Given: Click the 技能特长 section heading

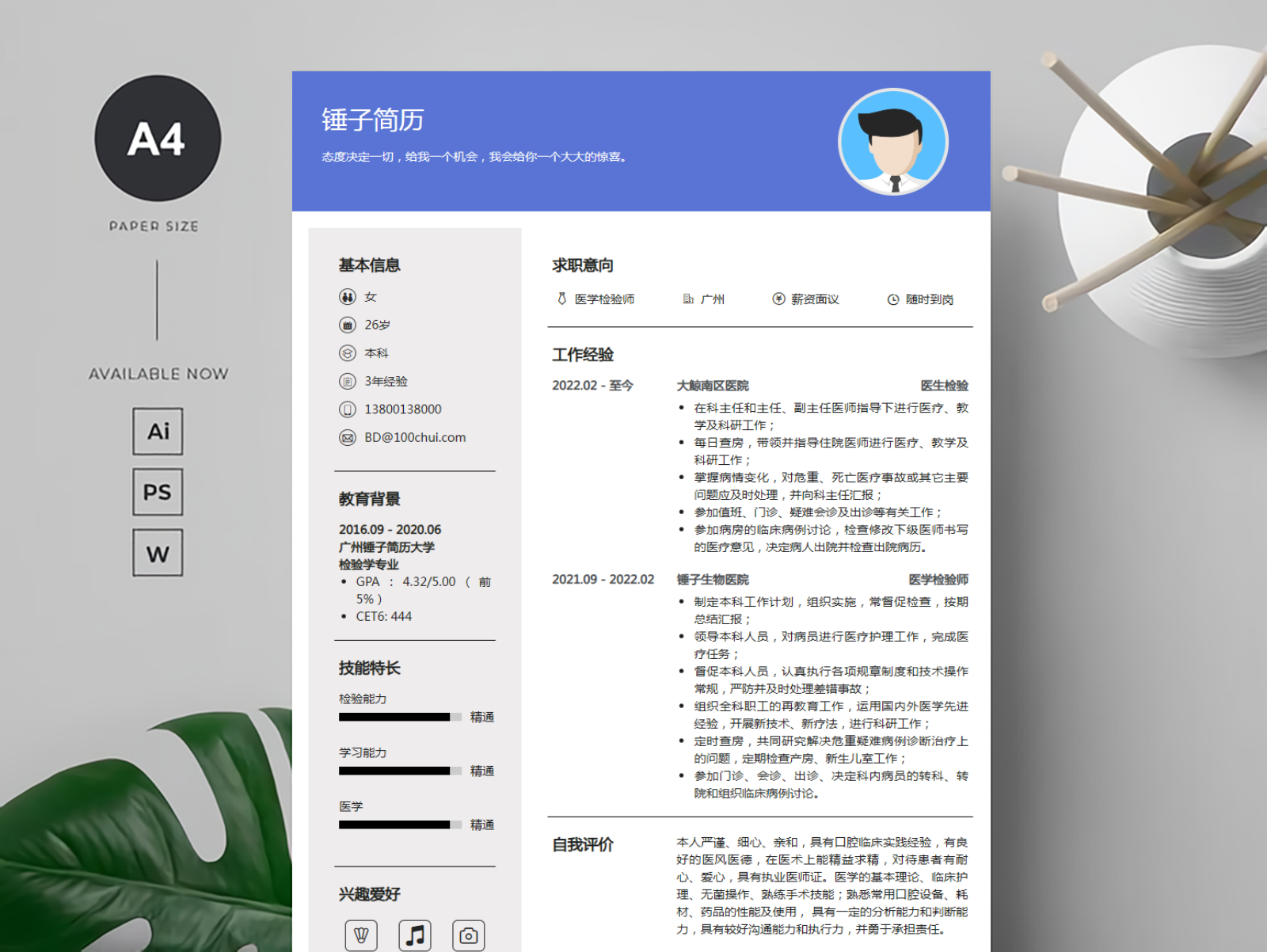Looking at the screenshot, I should [x=370, y=668].
